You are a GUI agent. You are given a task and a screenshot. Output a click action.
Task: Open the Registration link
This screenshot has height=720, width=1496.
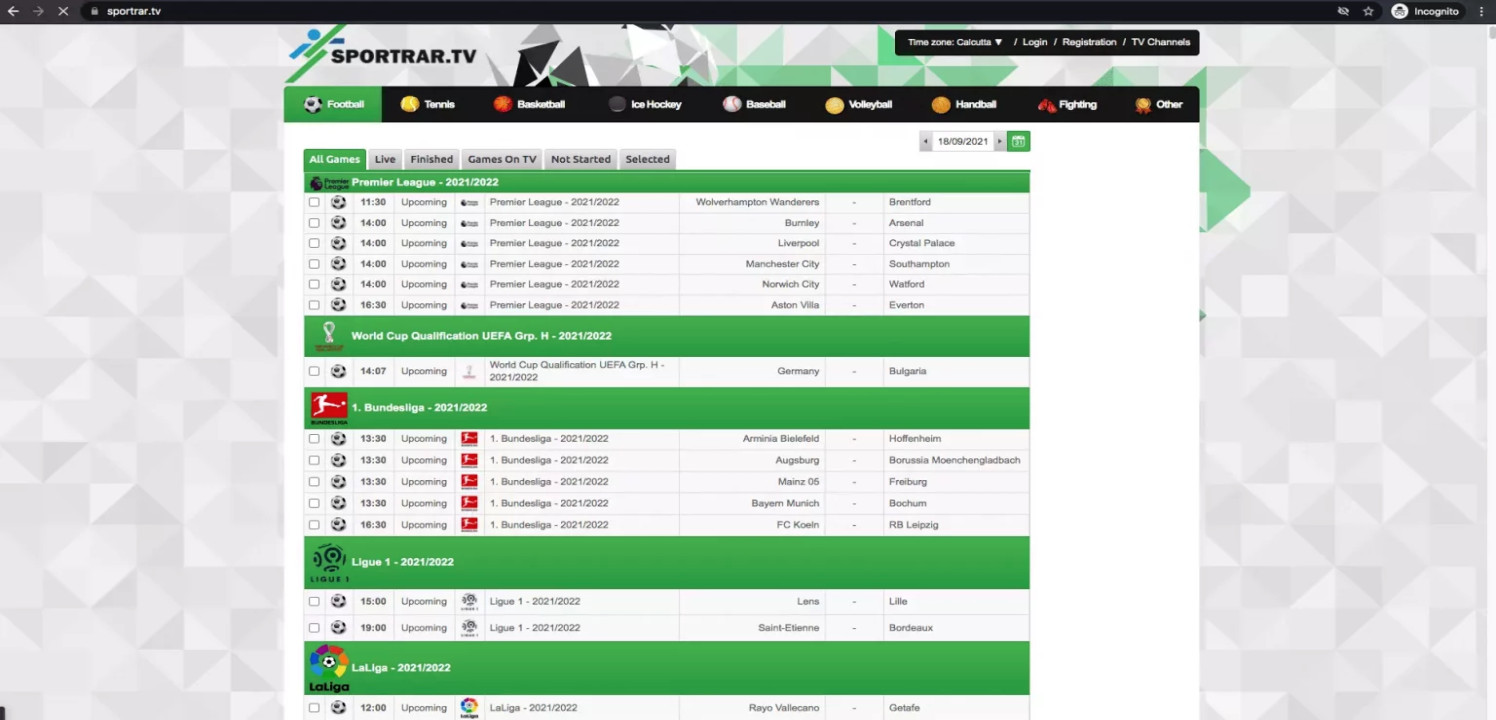(1089, 42)
